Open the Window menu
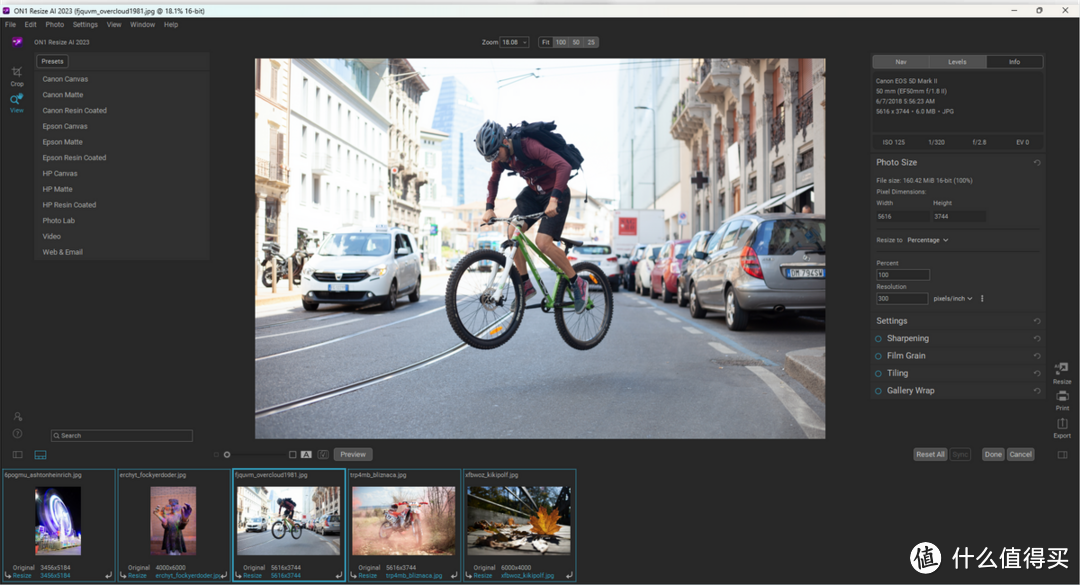 pos(143,24)
